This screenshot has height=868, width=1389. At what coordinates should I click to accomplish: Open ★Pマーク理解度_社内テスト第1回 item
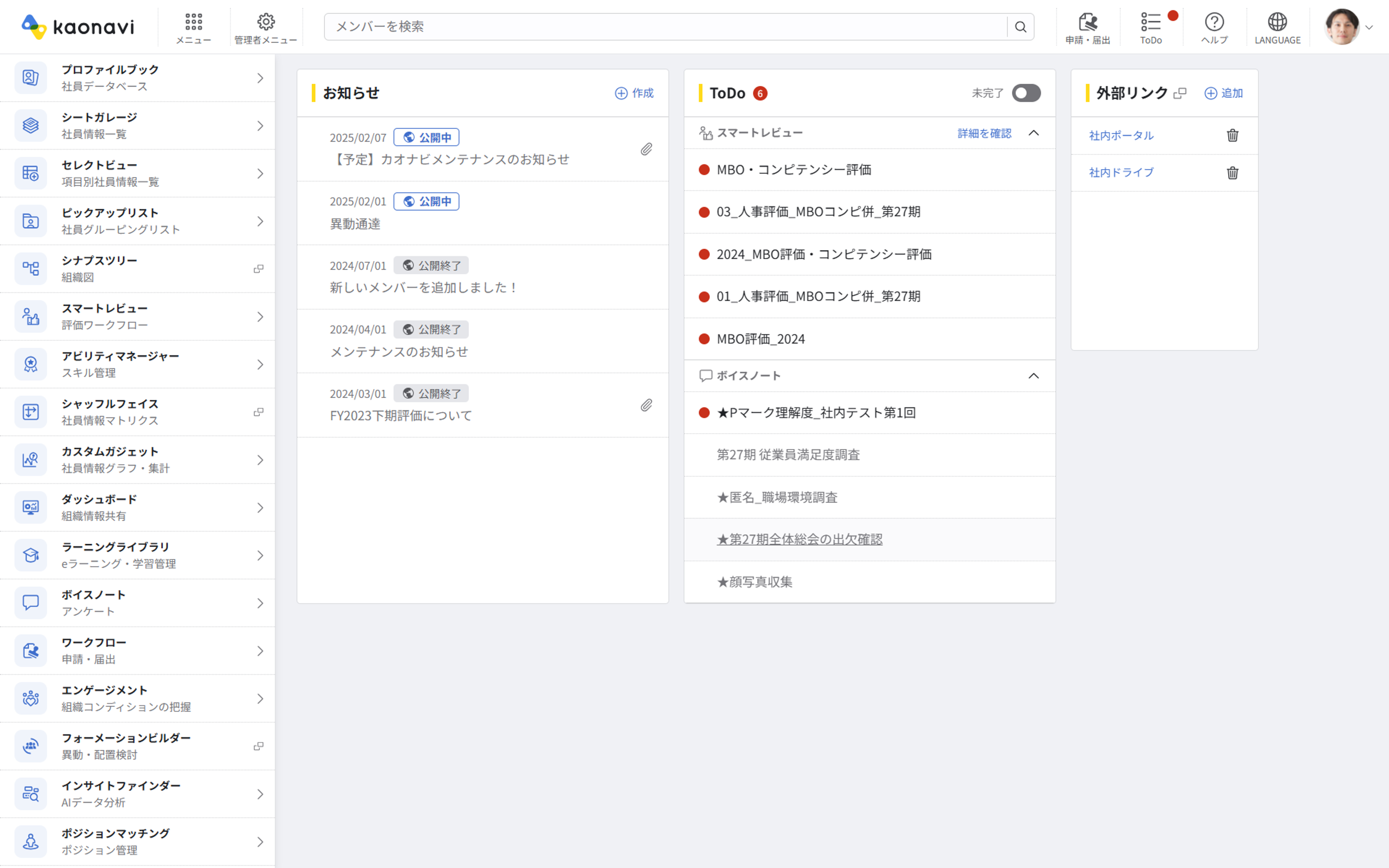pyautogui.click(x=816, y=413)
